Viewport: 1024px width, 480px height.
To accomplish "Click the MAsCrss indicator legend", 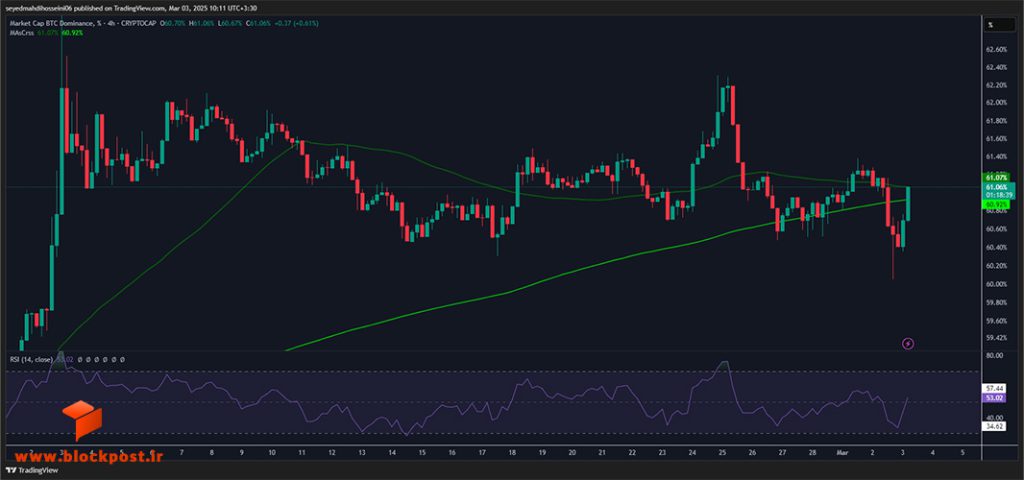I will tap(21, 31).
